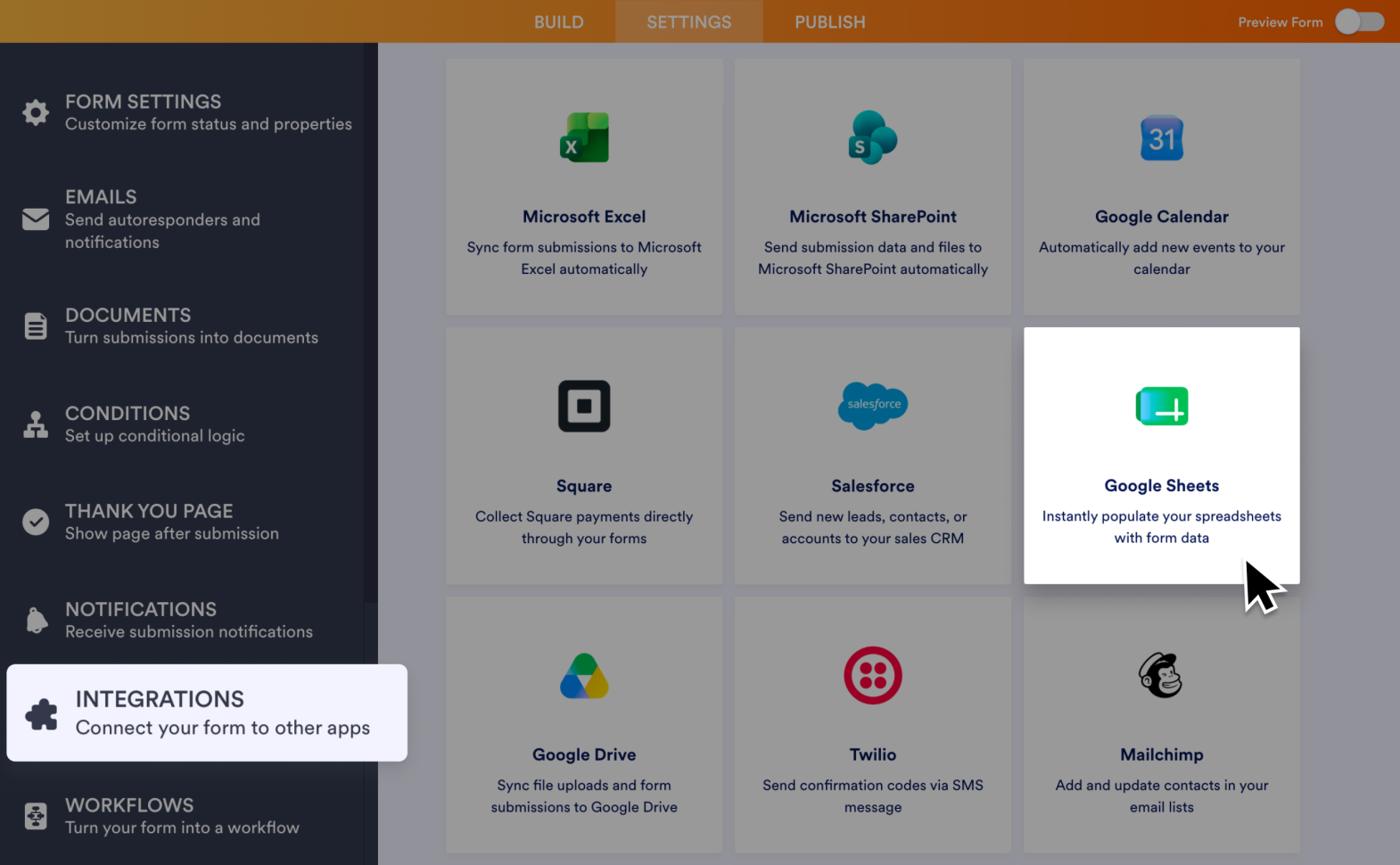Click 'Add and update contacts in your email lists'
This screenshot has height=865, width=1400.
coord(1162,795)
